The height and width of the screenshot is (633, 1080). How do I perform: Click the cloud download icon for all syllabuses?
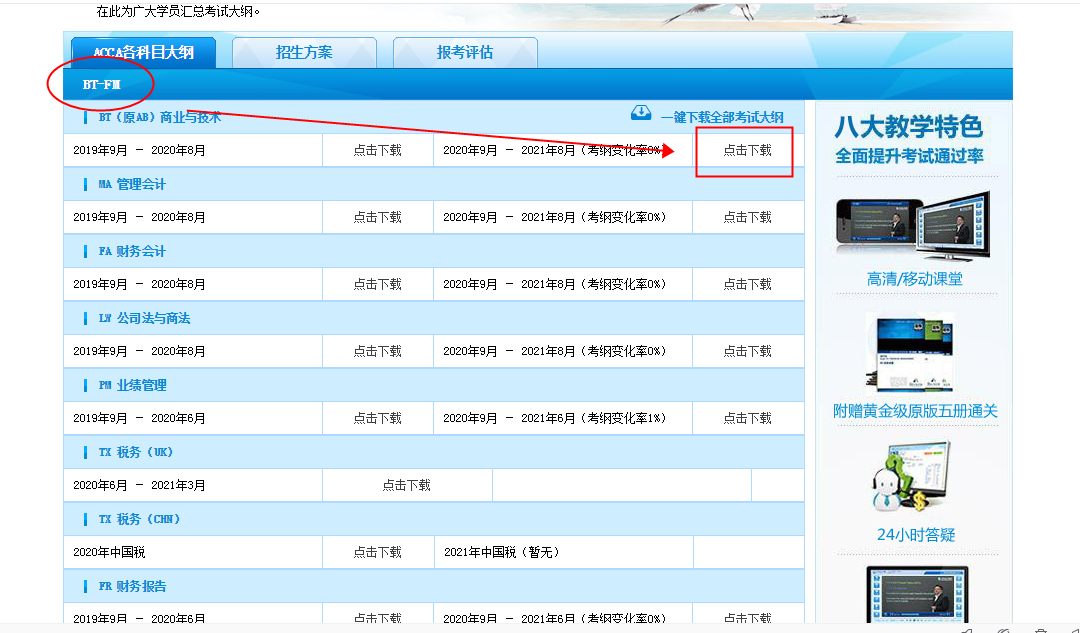tap(641, 114)
